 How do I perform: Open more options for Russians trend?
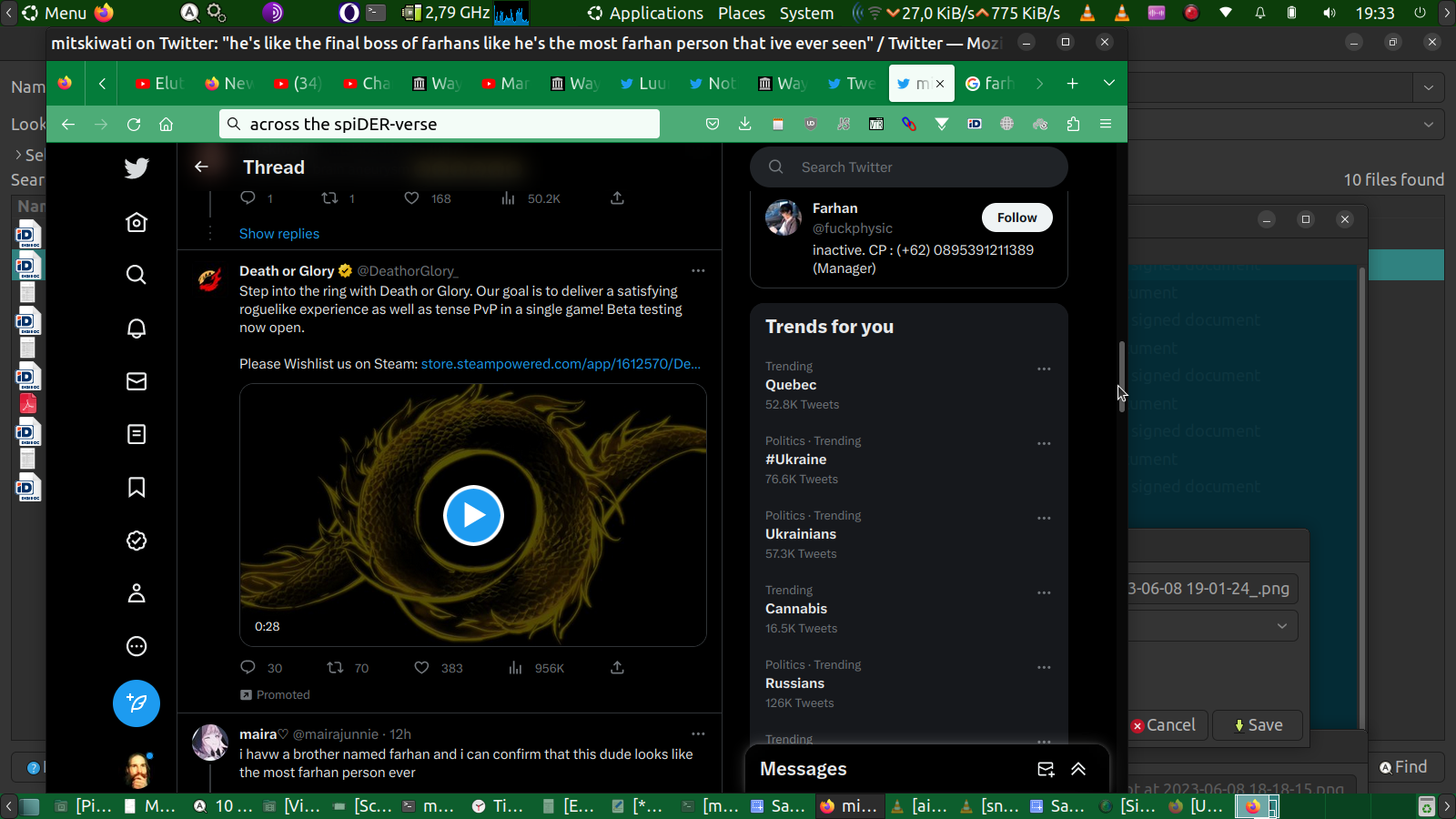[1044, 667]
